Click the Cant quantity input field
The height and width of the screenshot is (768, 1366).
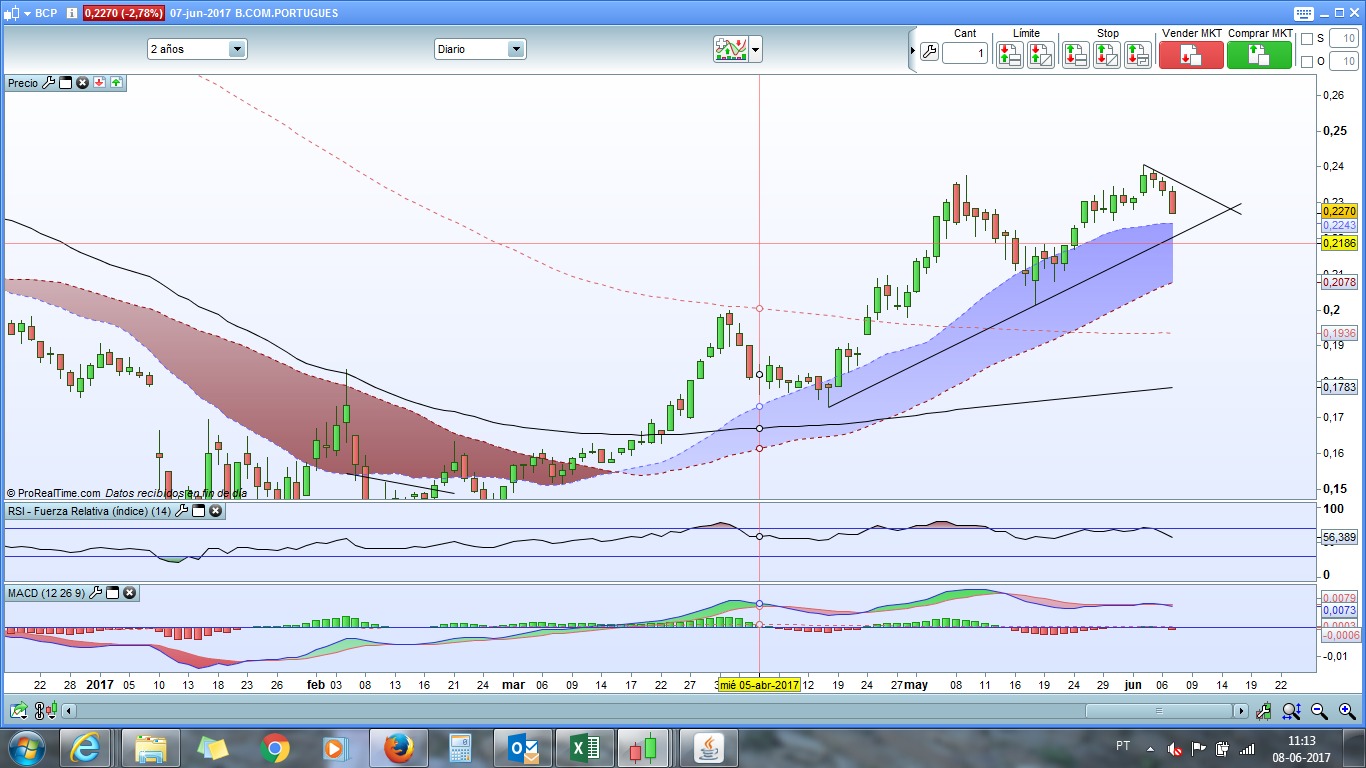click(964, 54)
